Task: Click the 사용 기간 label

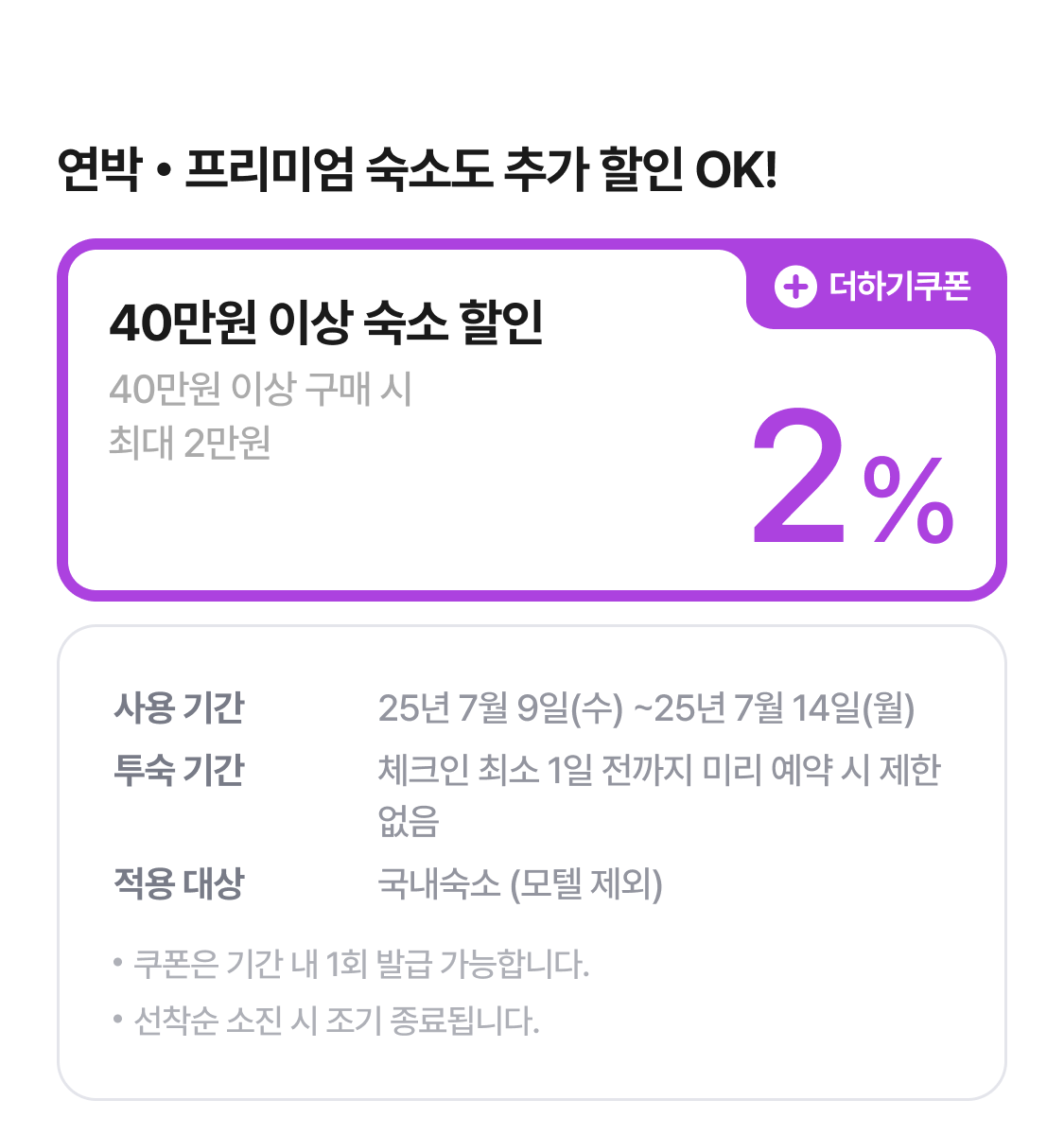Action: tap(179, 707)
